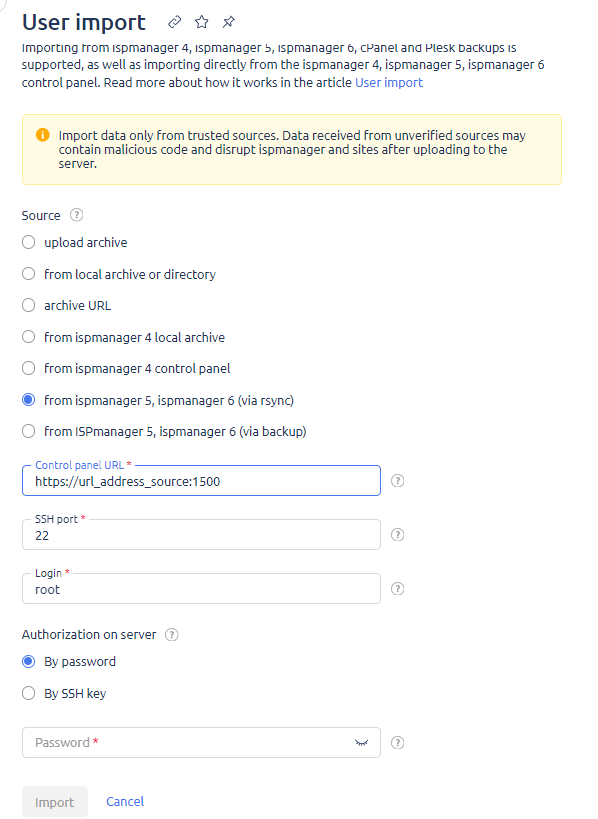The height and width of the screenshot is (819, 598).
Task: Toggle password visibility eye icon
Action: 361,743
